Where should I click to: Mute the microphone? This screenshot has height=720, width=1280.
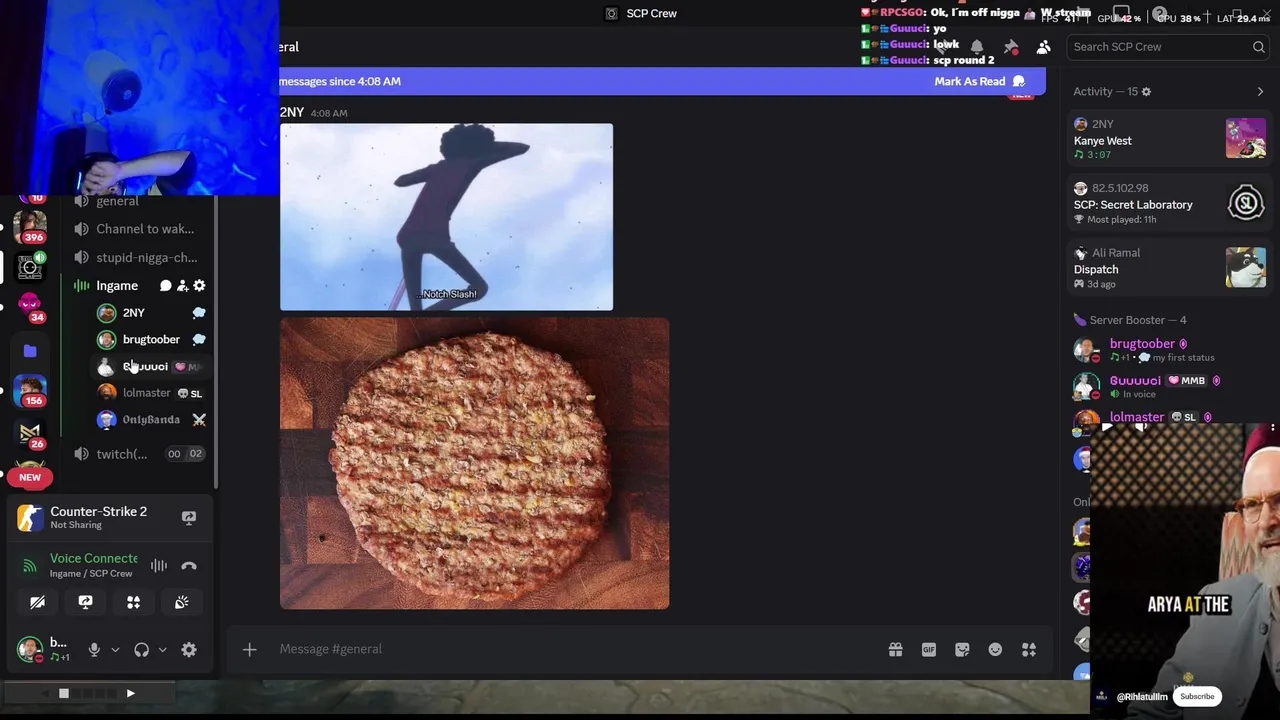94,650
